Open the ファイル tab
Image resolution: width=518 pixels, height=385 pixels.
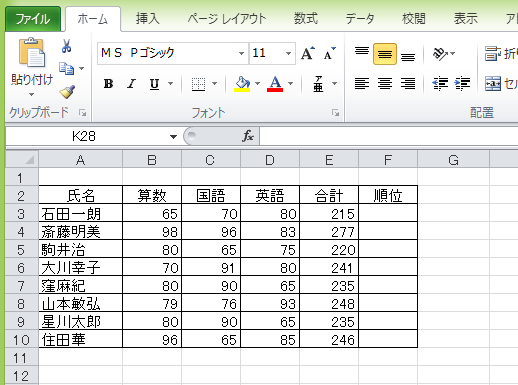click(x=33, y=19)
